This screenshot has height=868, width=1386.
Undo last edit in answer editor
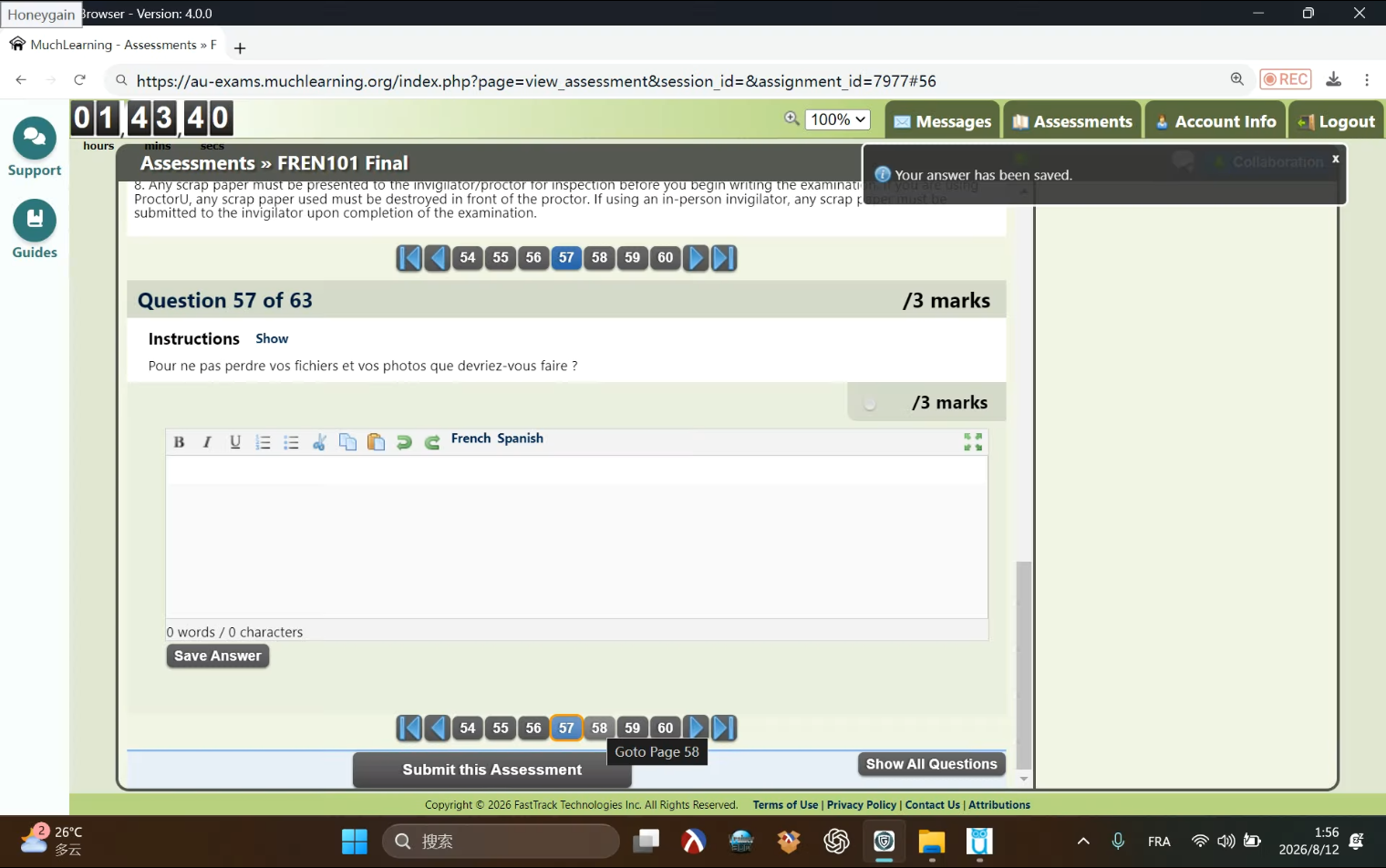click(x=404, y=442)
